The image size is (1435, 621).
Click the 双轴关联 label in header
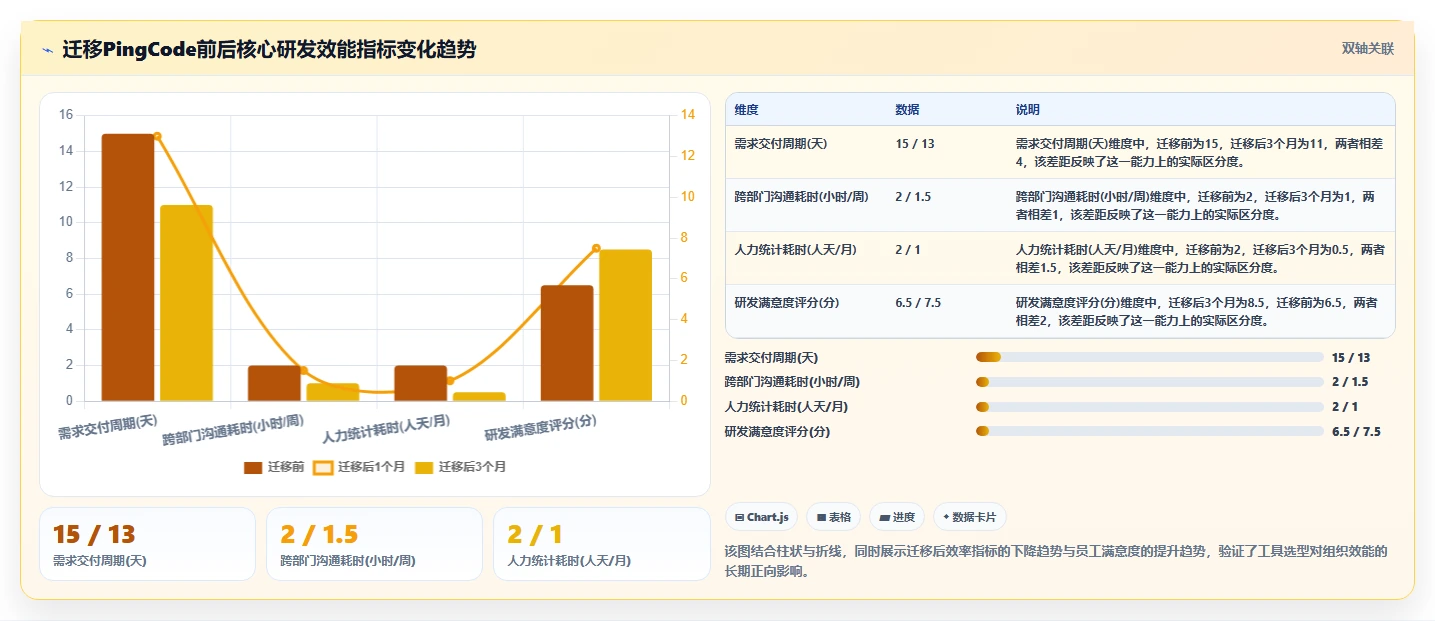1367,48
